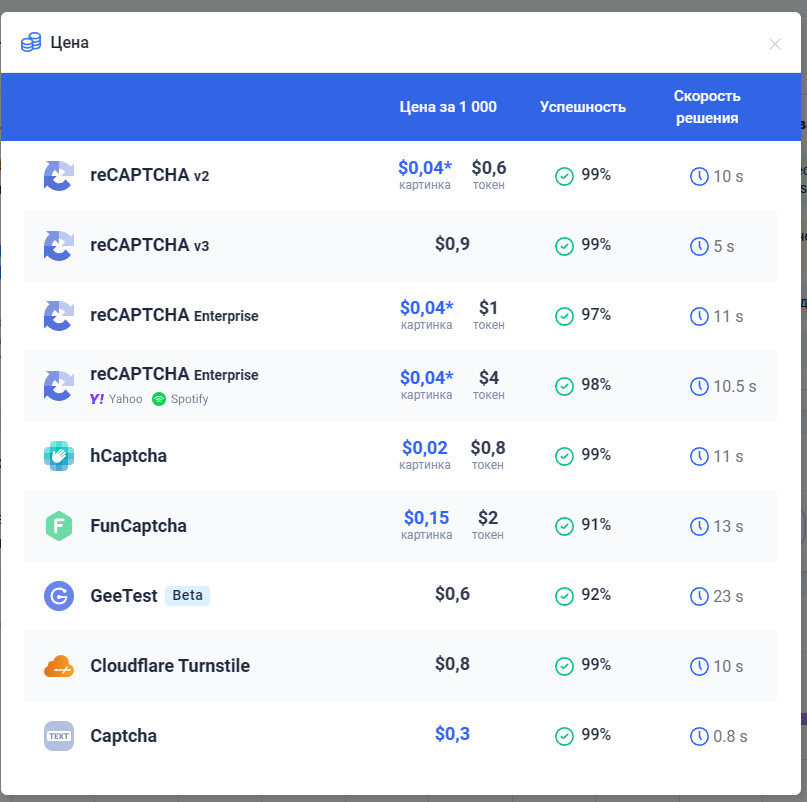807x802 pixels.
Task: Click the Spotify label text
Action: click(x=189, y=399)
